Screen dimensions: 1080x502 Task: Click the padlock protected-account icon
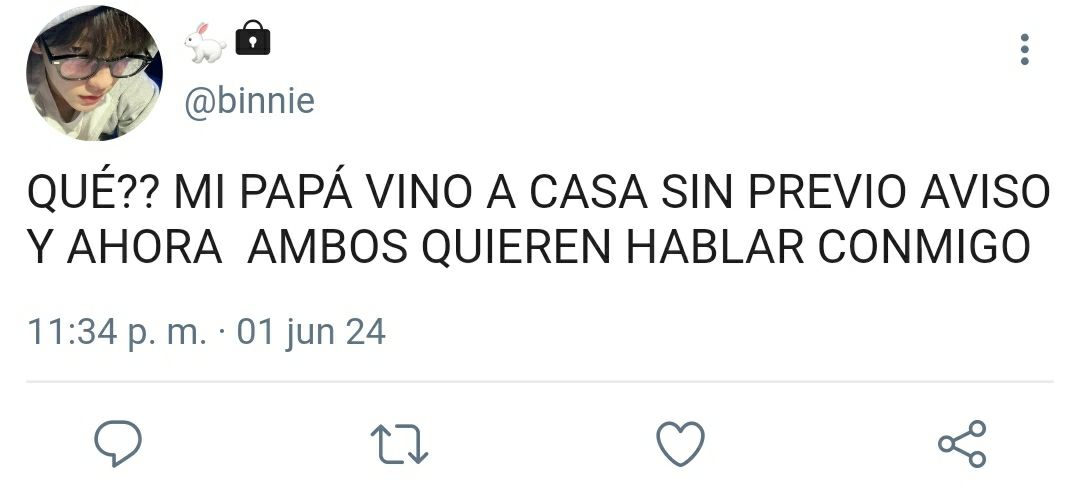click(253, 38)
